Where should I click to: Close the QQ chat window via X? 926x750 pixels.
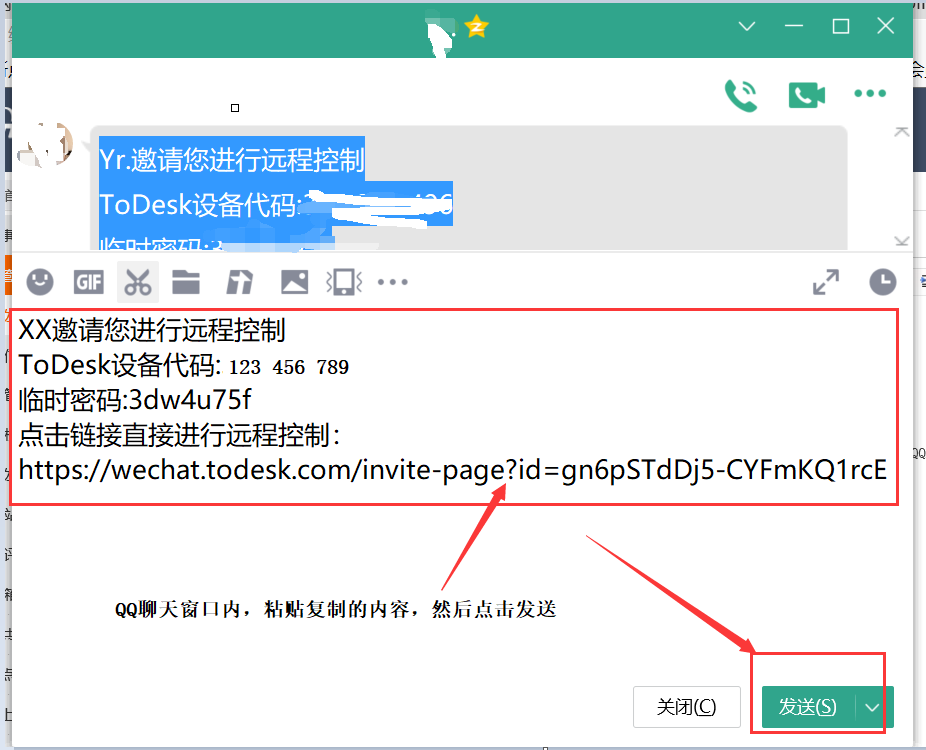[886, 26]
